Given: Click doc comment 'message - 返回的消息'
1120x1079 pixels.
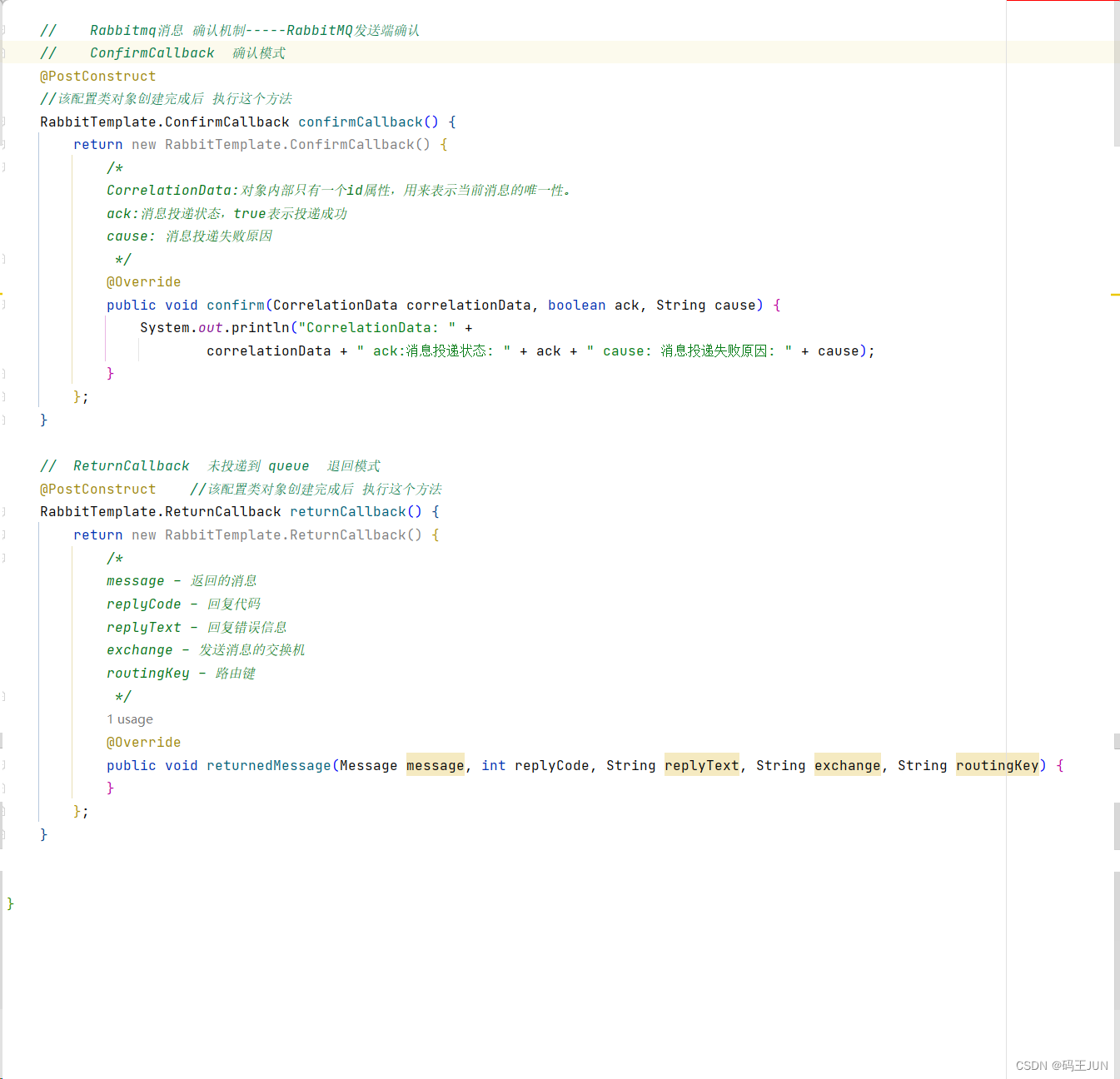Looking at the screenshot, I should pyautogui.click(x=182, y=580).
